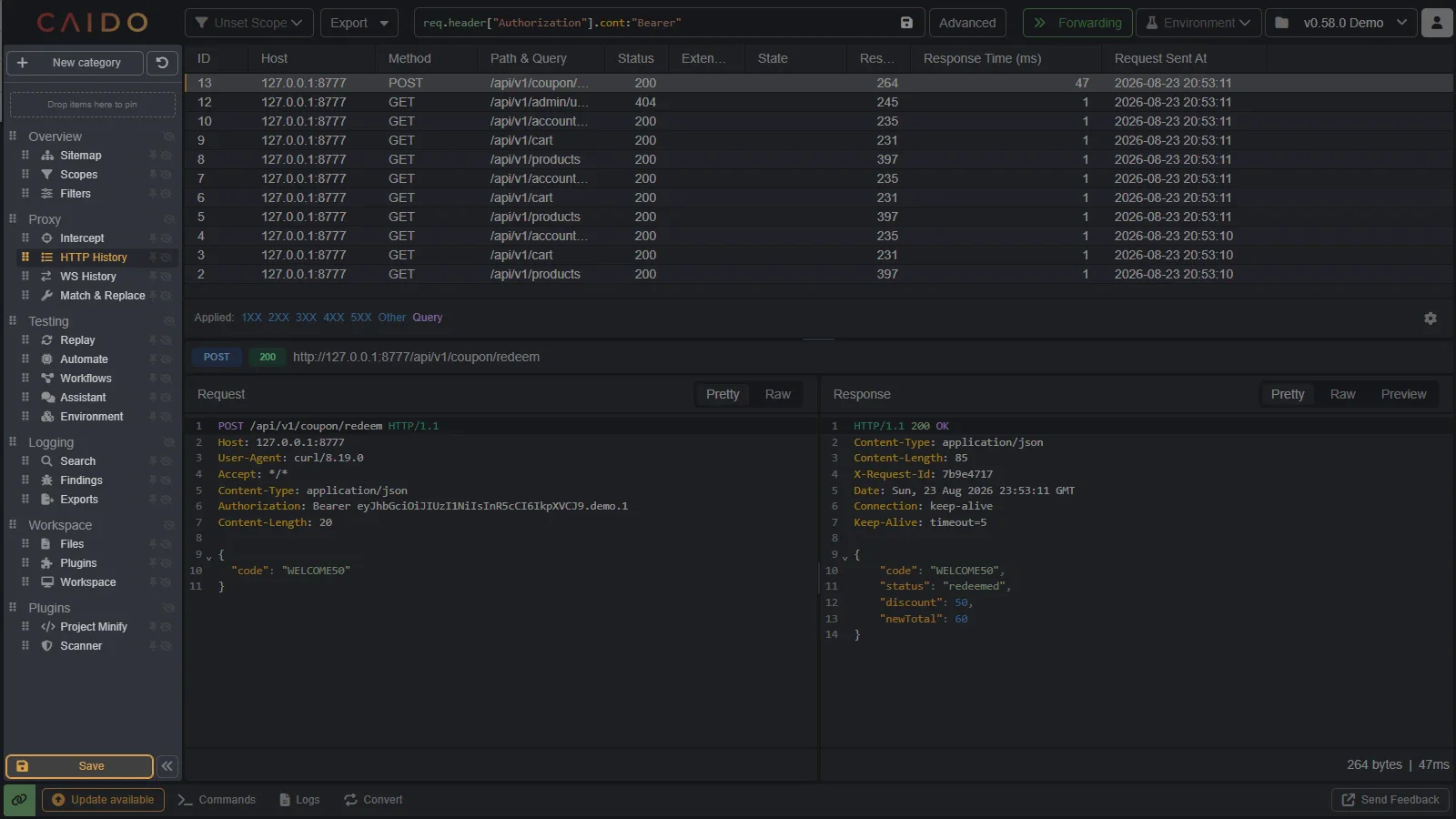This screenshot has width=1456, height=819.
Task: Open the user account menu
Action: click(x=1437, y=23)
